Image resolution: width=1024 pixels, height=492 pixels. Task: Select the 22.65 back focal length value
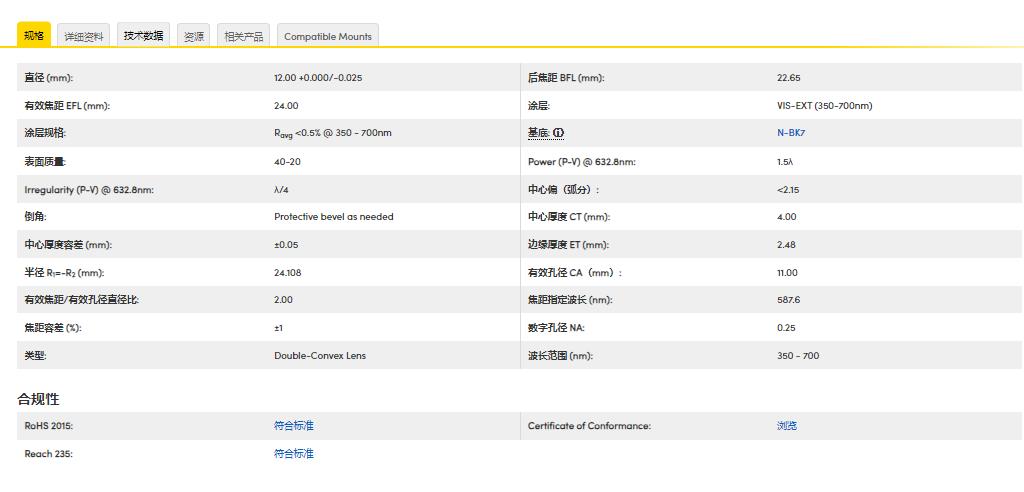(788, 78)
